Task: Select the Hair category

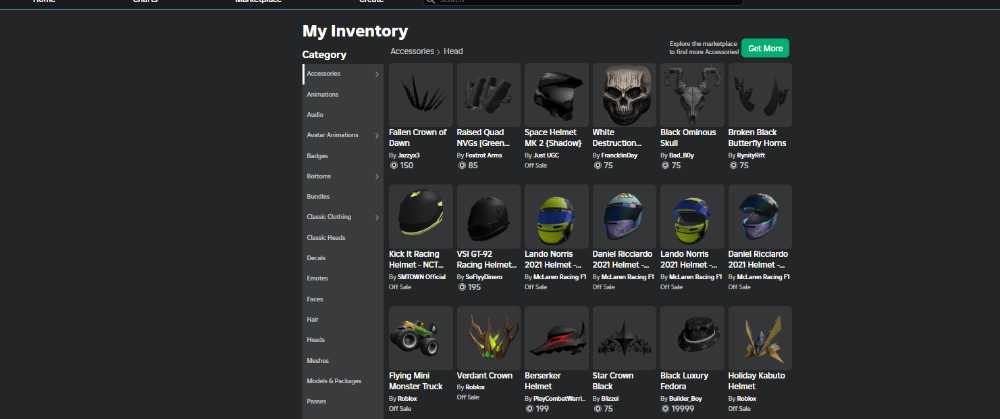Action: [343, 320]
